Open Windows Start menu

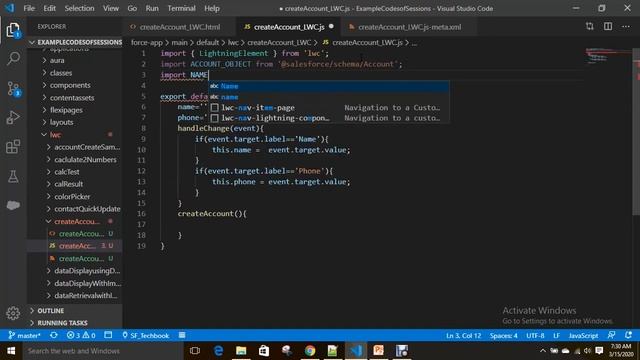coord(11,351)
